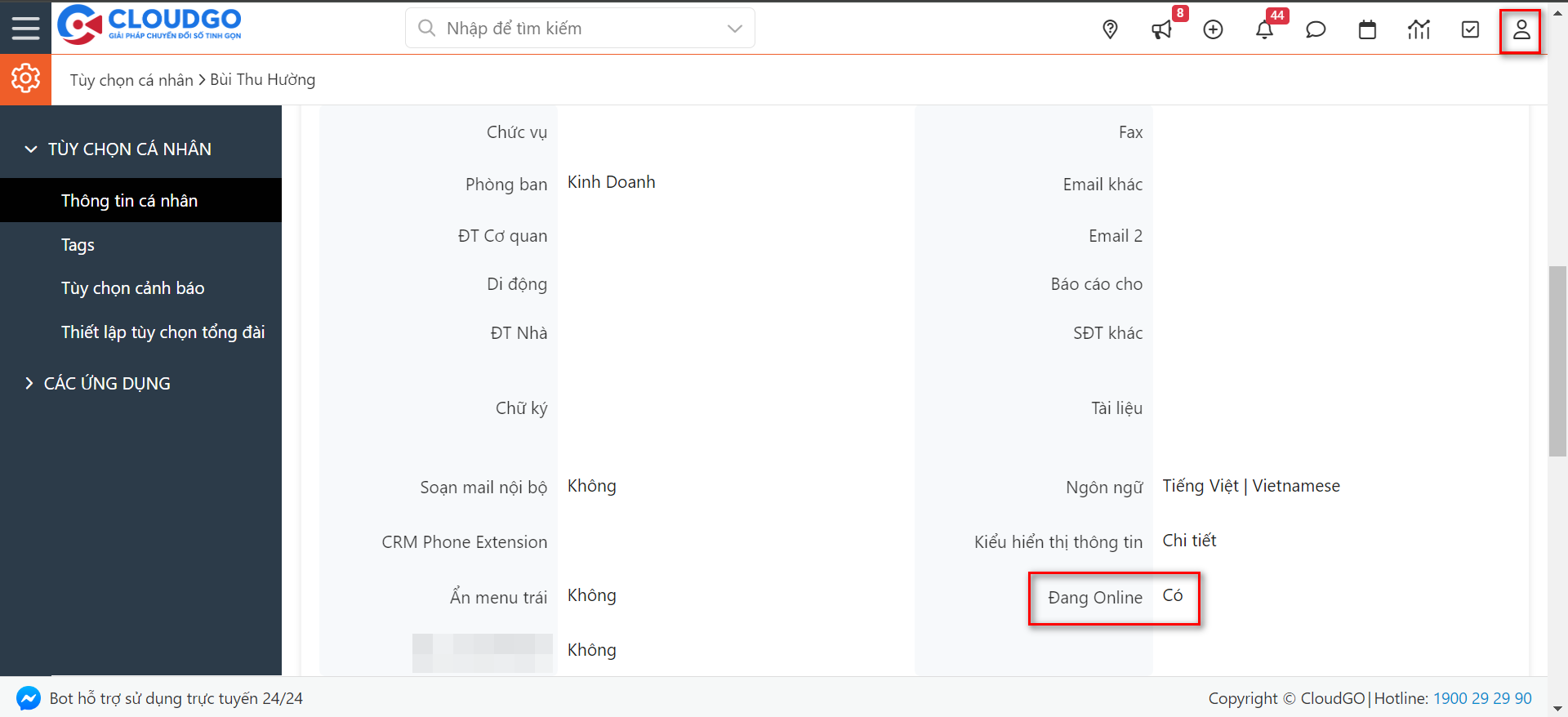
Task: Open Thiết lập tùy chọn tổng đài
Action: [x=163, y=332]
